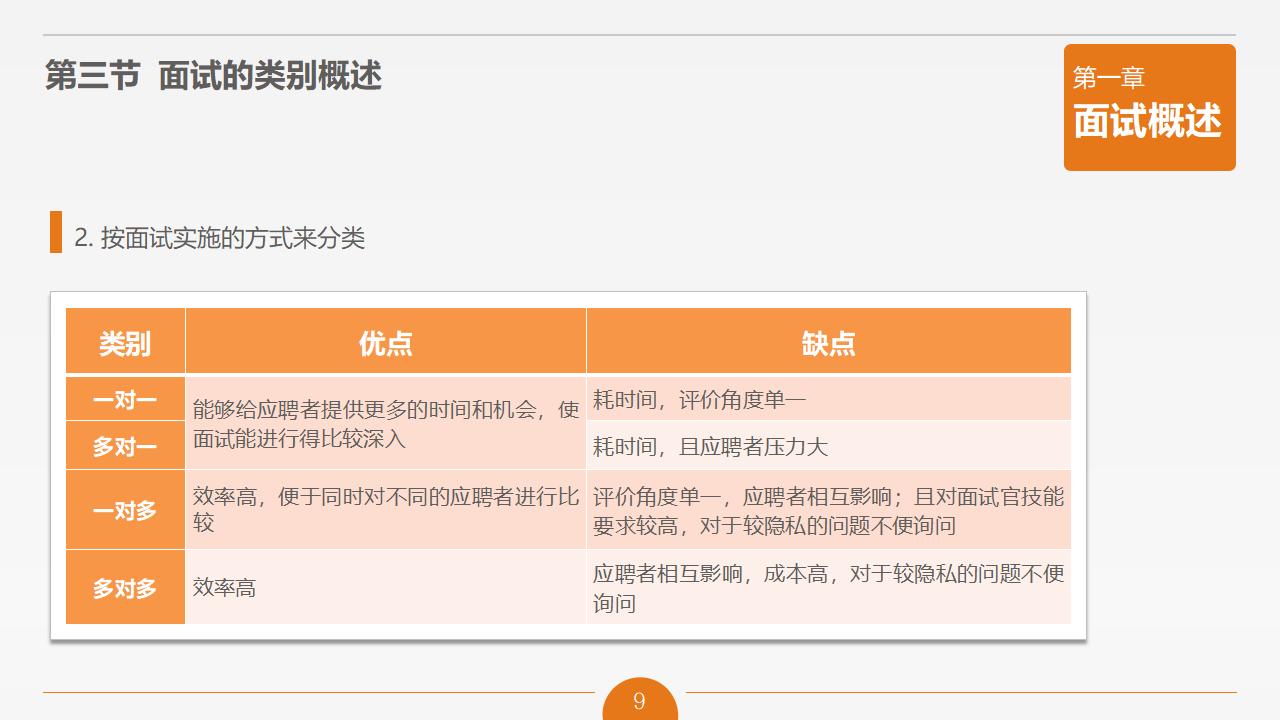This screenshot has height=720, width=1280.
Task: Click the 缺点 table header cell
Action: click(x=829, y=341)
